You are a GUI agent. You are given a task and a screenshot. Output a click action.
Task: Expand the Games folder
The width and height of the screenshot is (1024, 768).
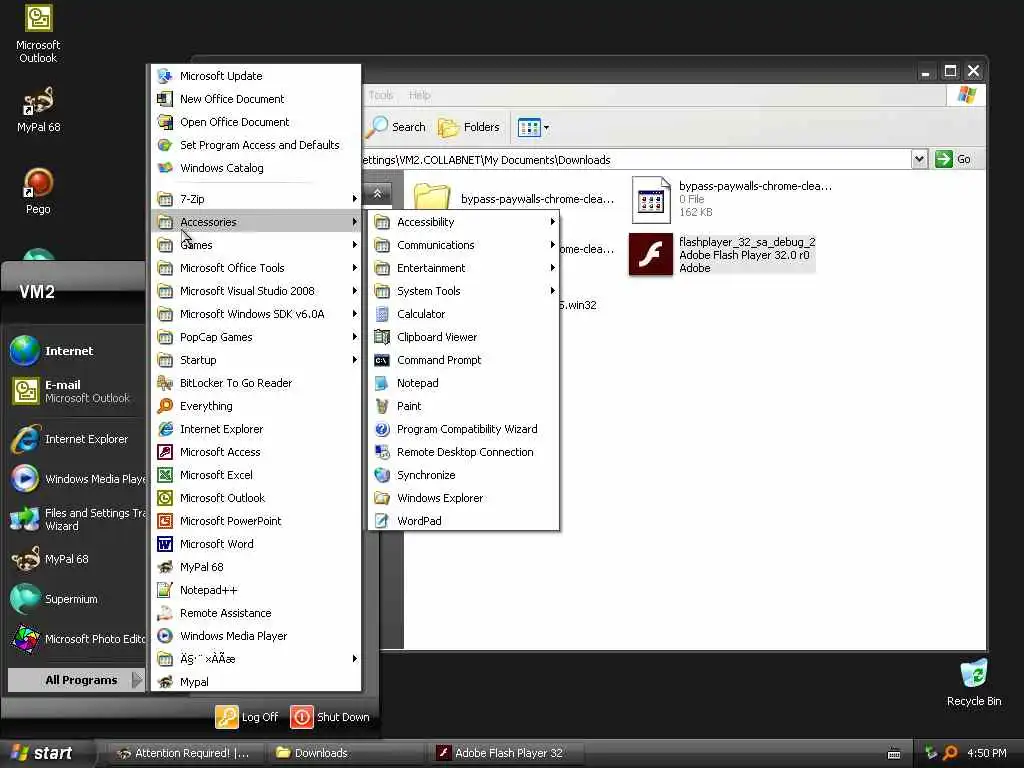256,245
